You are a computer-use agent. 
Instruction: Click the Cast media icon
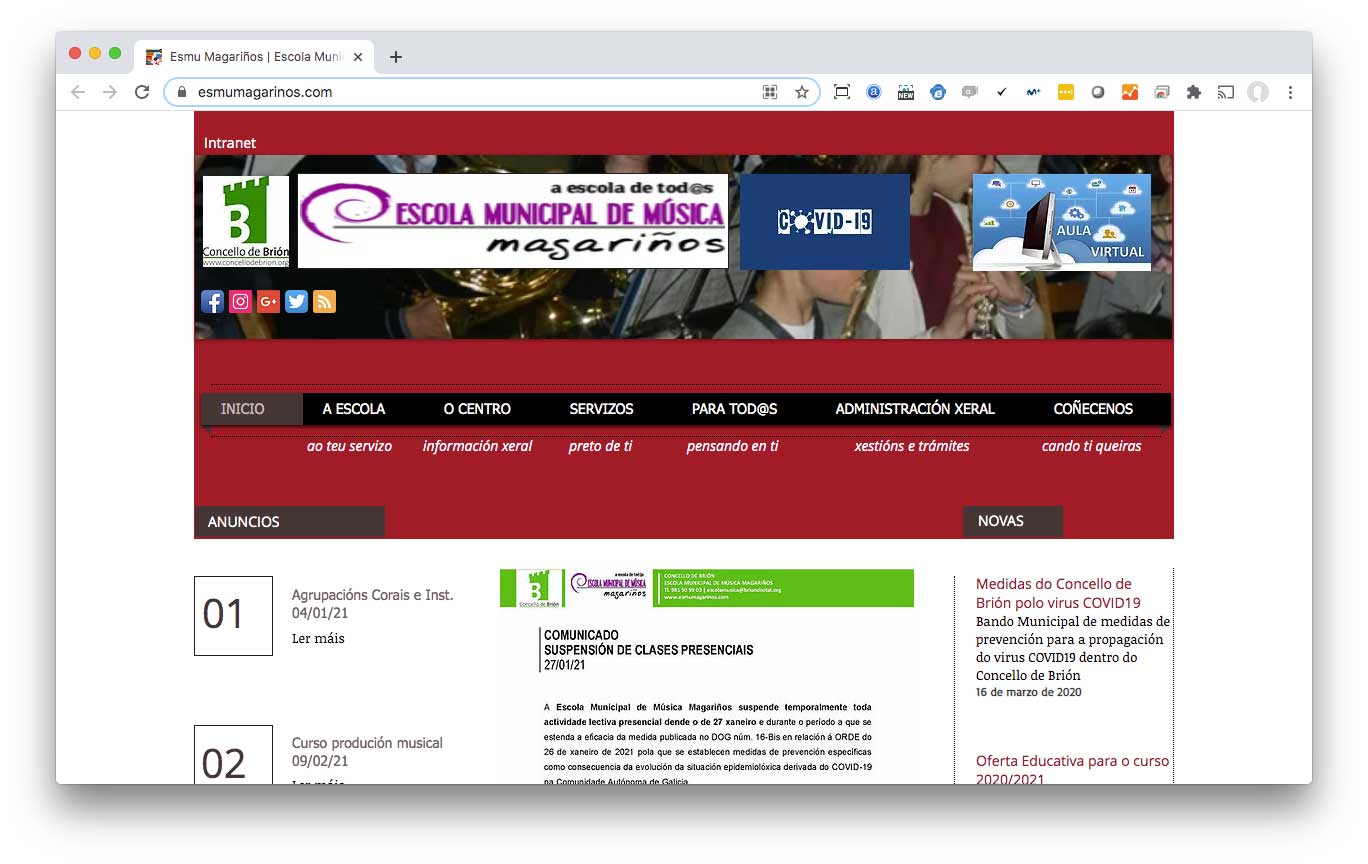(x=1226, y=92)
